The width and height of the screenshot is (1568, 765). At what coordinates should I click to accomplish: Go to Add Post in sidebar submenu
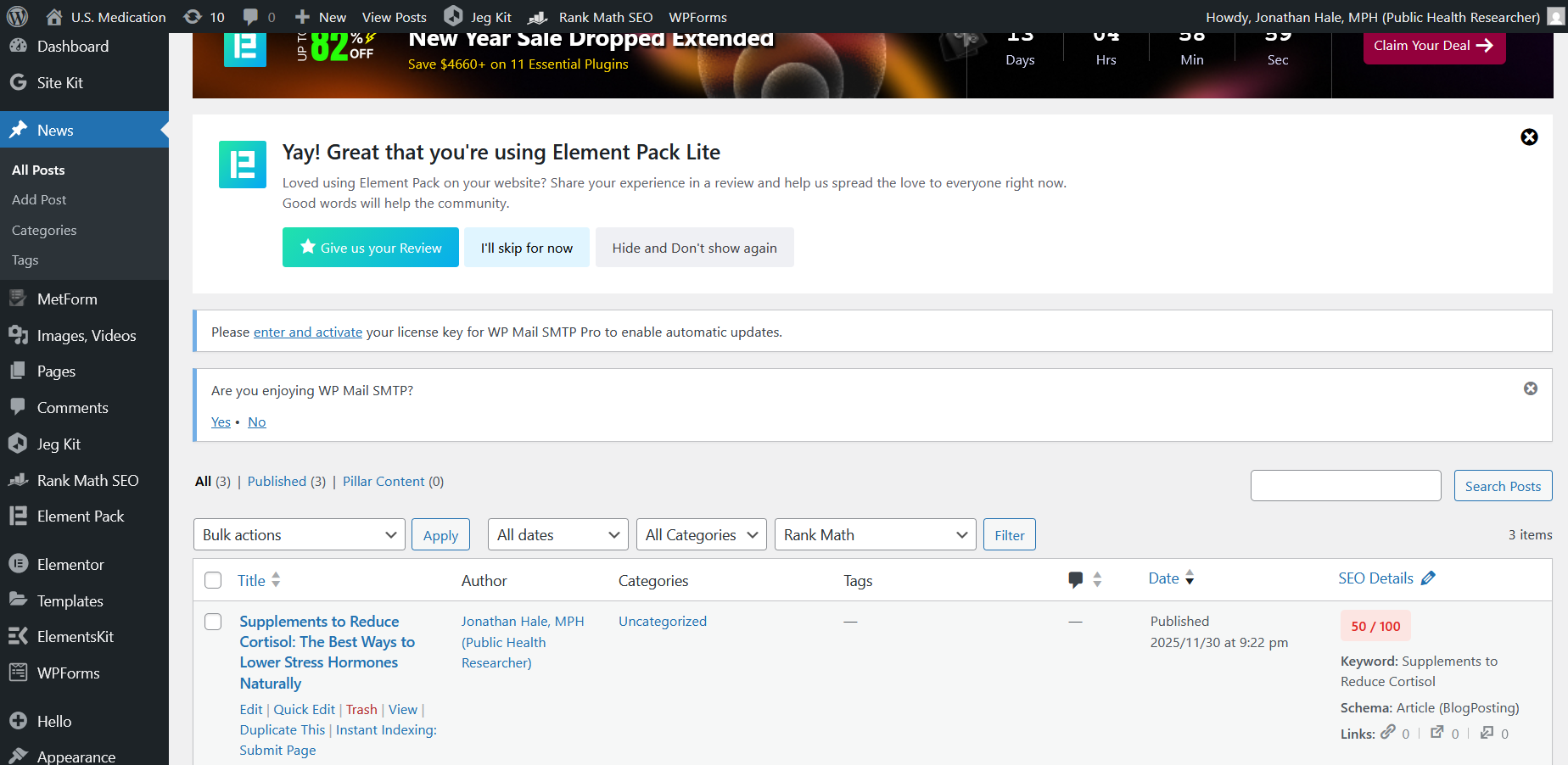(39, 200)
